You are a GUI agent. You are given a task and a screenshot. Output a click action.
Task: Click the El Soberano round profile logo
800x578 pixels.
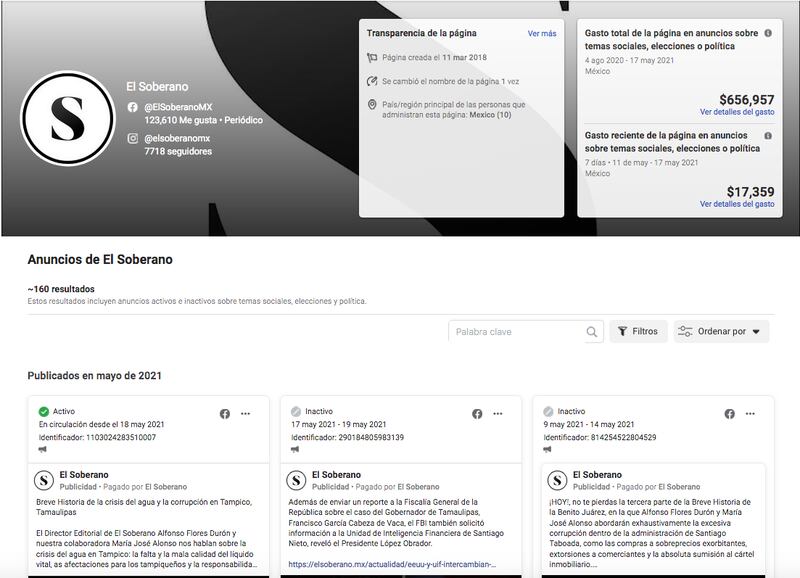(68, 118)
